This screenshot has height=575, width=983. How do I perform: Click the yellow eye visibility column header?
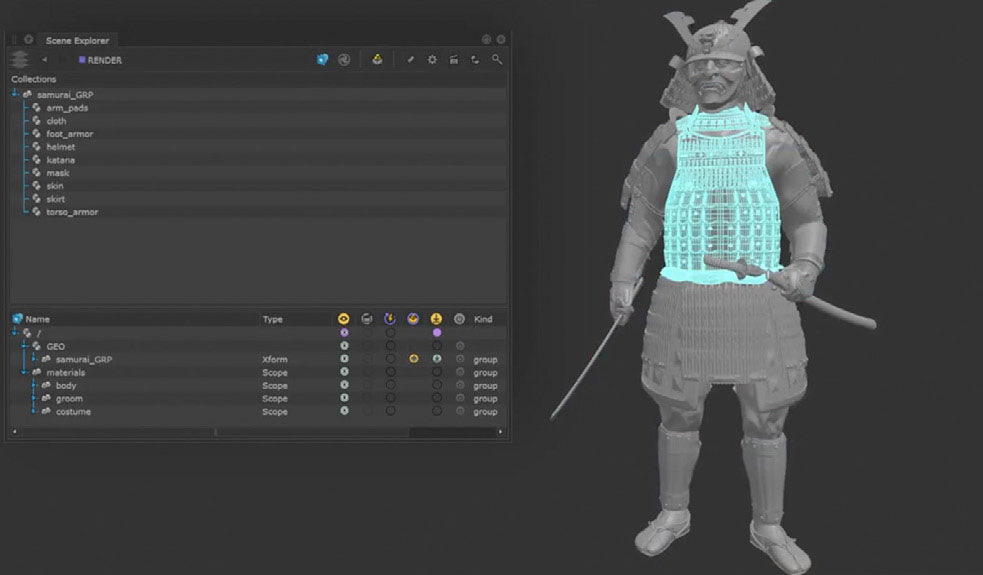344,319
